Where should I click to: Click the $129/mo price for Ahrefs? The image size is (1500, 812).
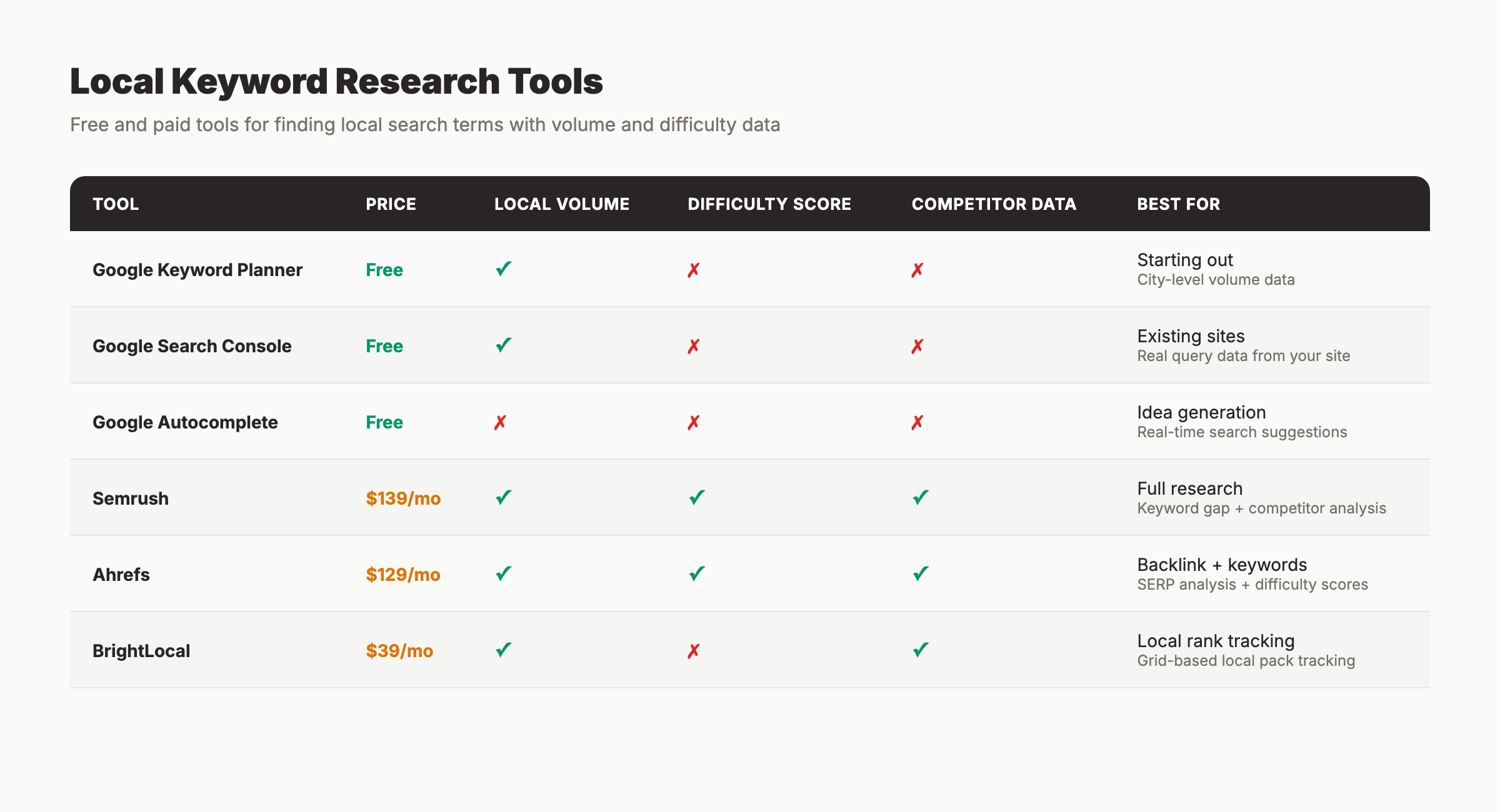pos(402,573)
